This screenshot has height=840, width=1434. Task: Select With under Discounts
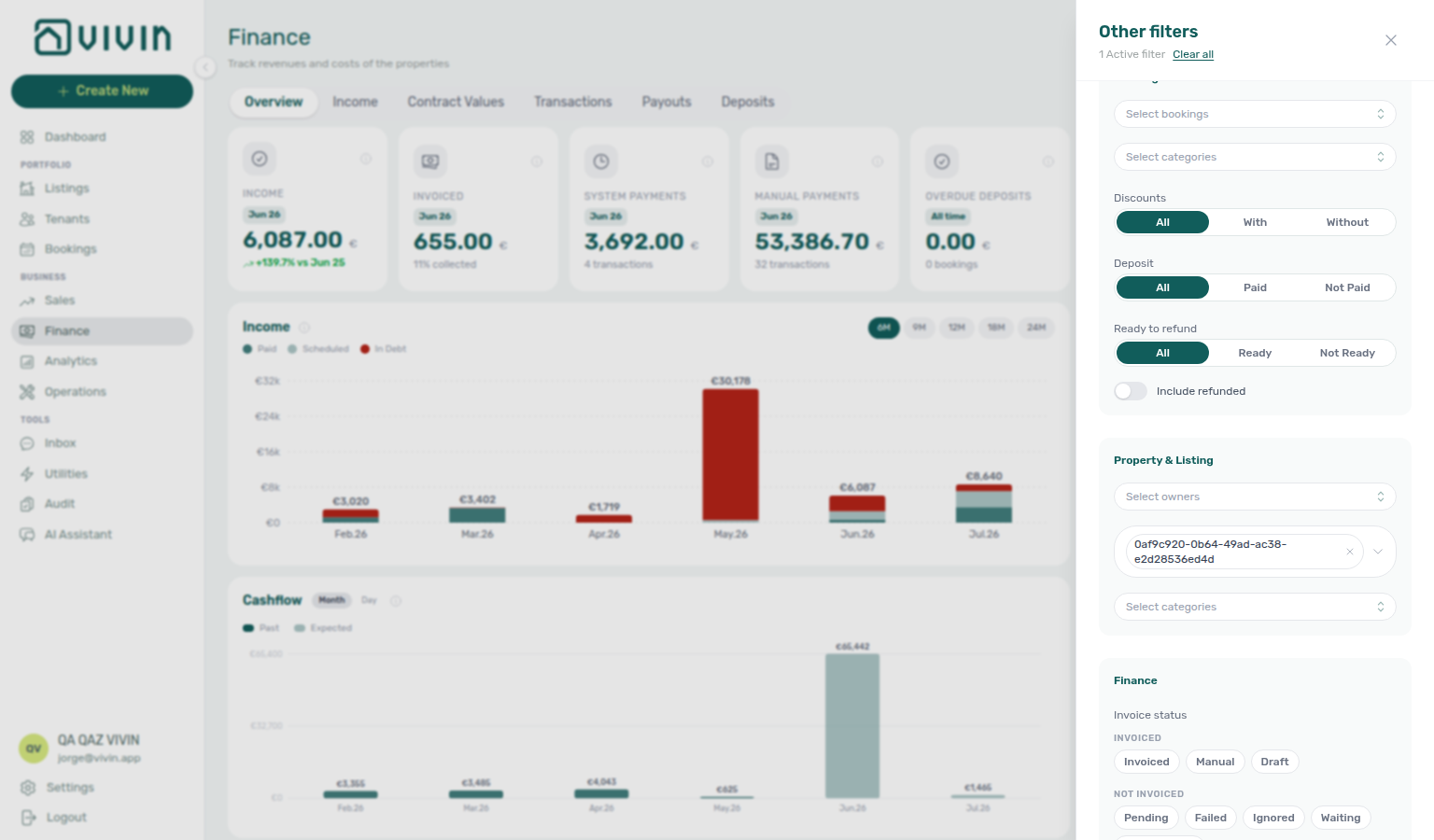(1255, 222)
